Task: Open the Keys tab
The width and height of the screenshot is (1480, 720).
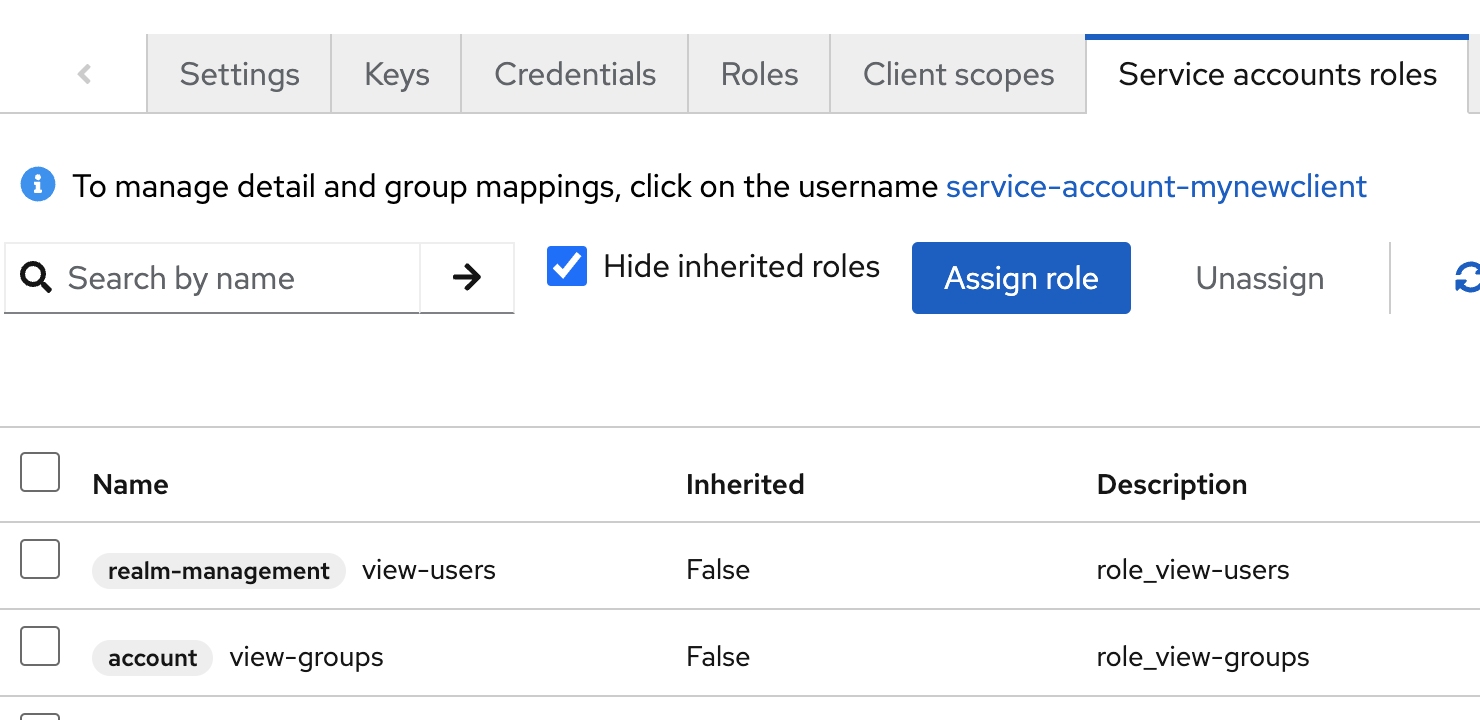Action: (x=396, y=73)
